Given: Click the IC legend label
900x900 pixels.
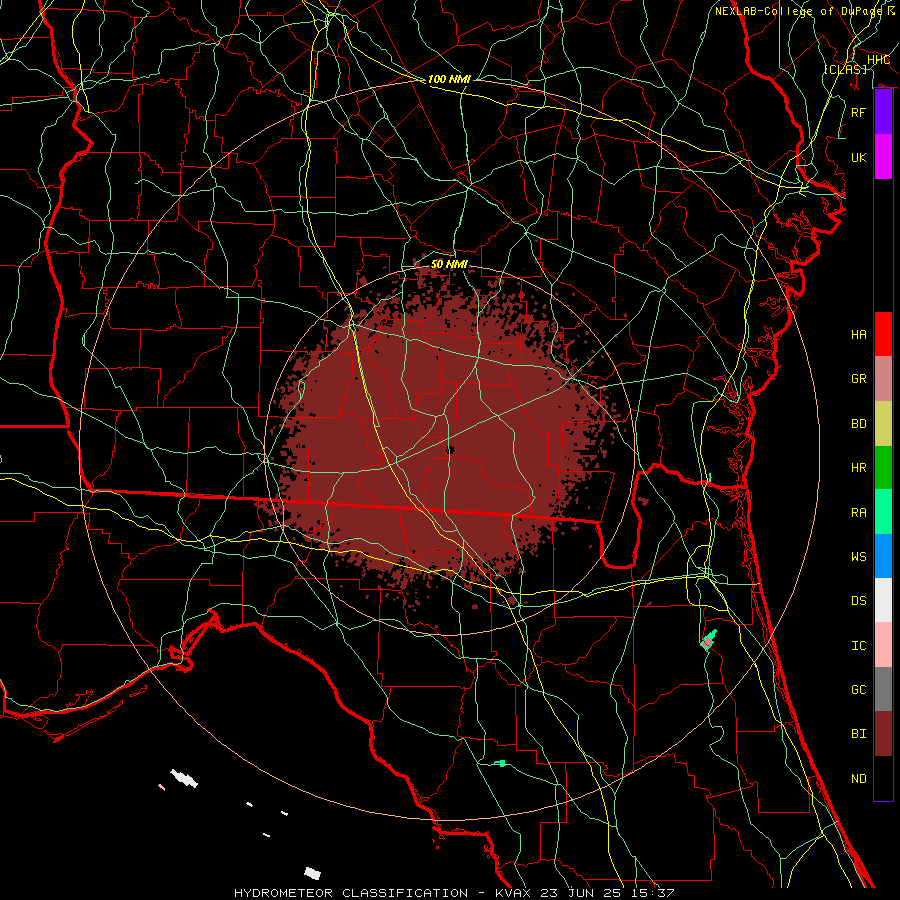Looking at the screenshot, I should pos(859,646).
